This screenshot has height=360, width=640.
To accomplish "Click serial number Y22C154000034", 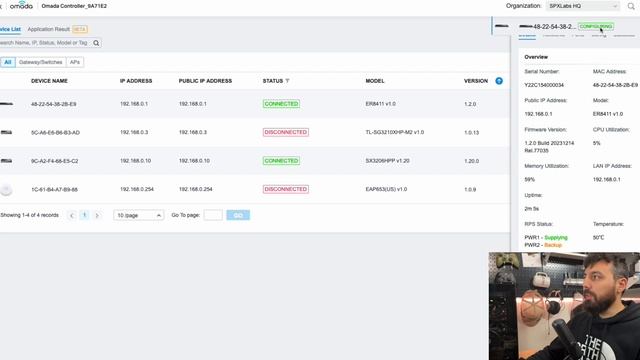I will click(544, 85).
